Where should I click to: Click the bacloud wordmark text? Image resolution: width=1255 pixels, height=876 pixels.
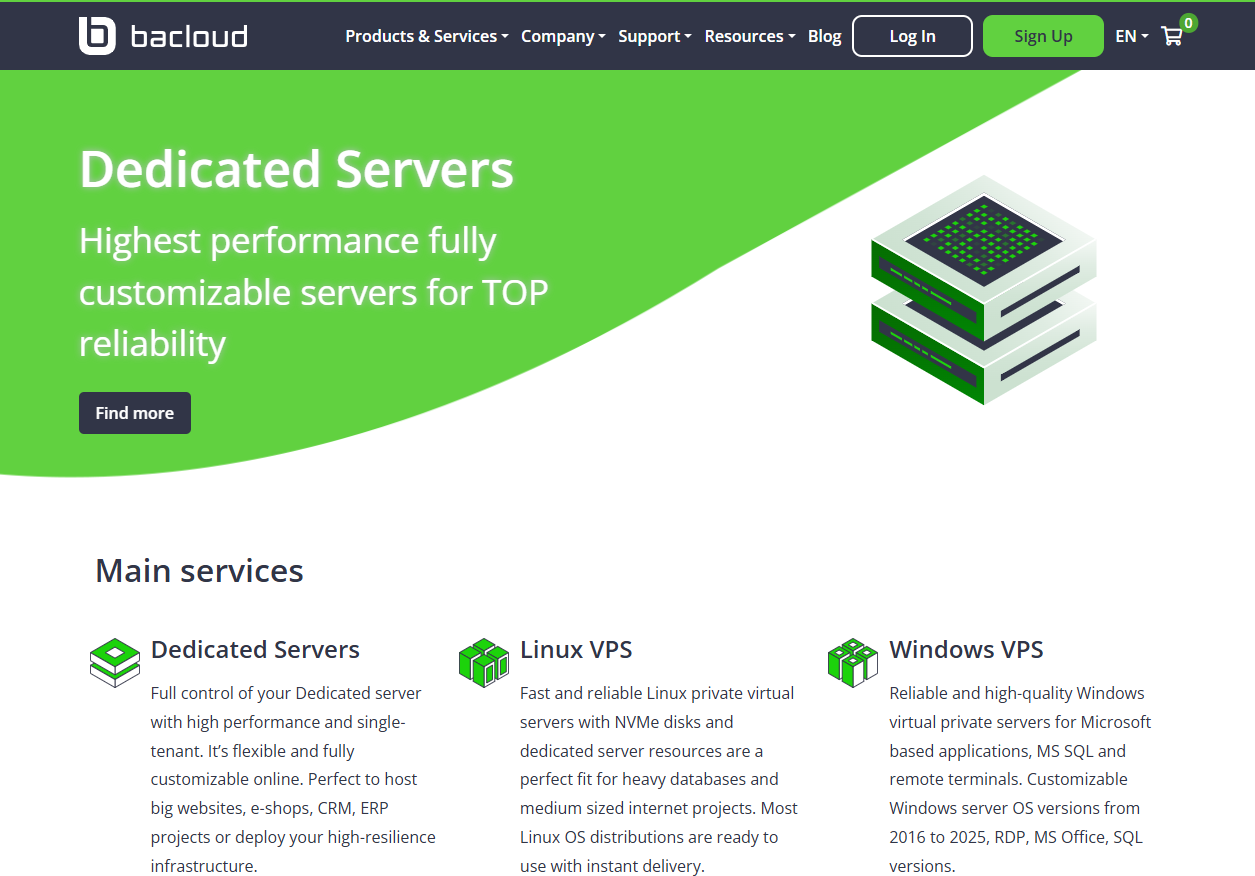[x=189, y=37]
